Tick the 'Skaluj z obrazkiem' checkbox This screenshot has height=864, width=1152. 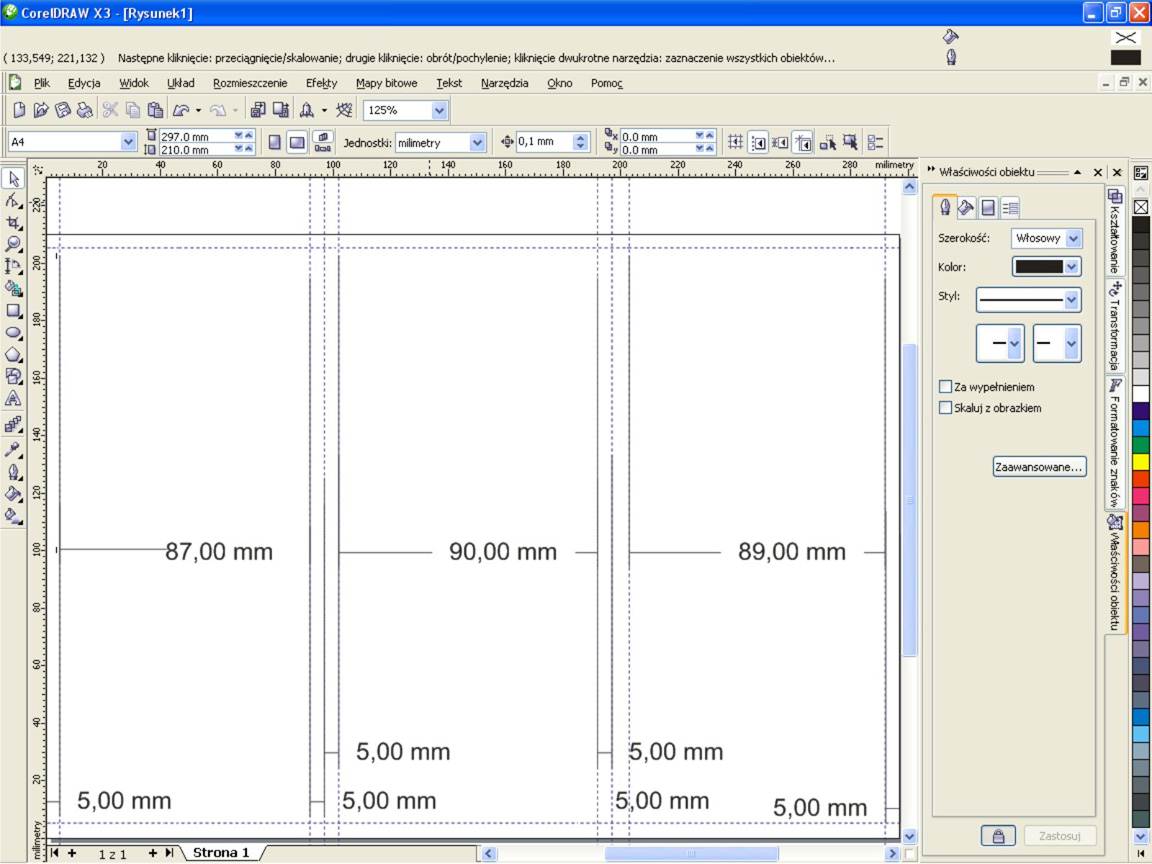coord(945,408)
